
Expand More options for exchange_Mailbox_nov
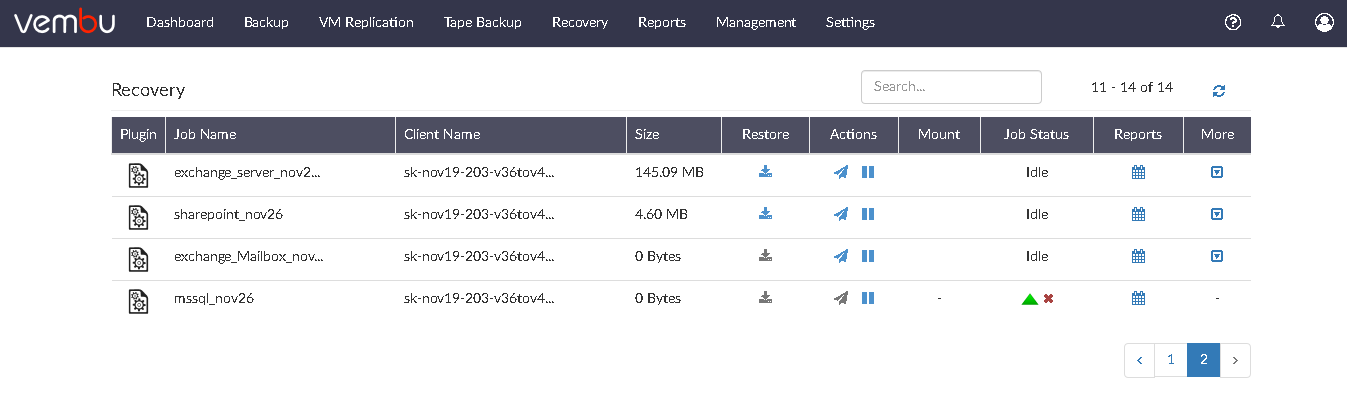pyautogui.click(x=1217, y=256)
